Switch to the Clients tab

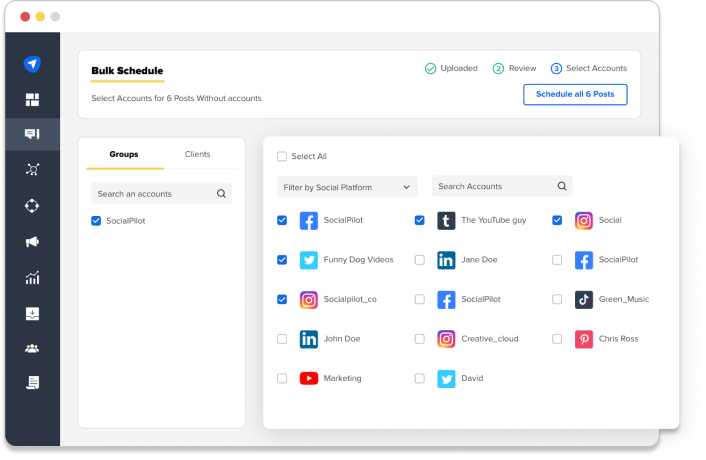pos(197,154)
